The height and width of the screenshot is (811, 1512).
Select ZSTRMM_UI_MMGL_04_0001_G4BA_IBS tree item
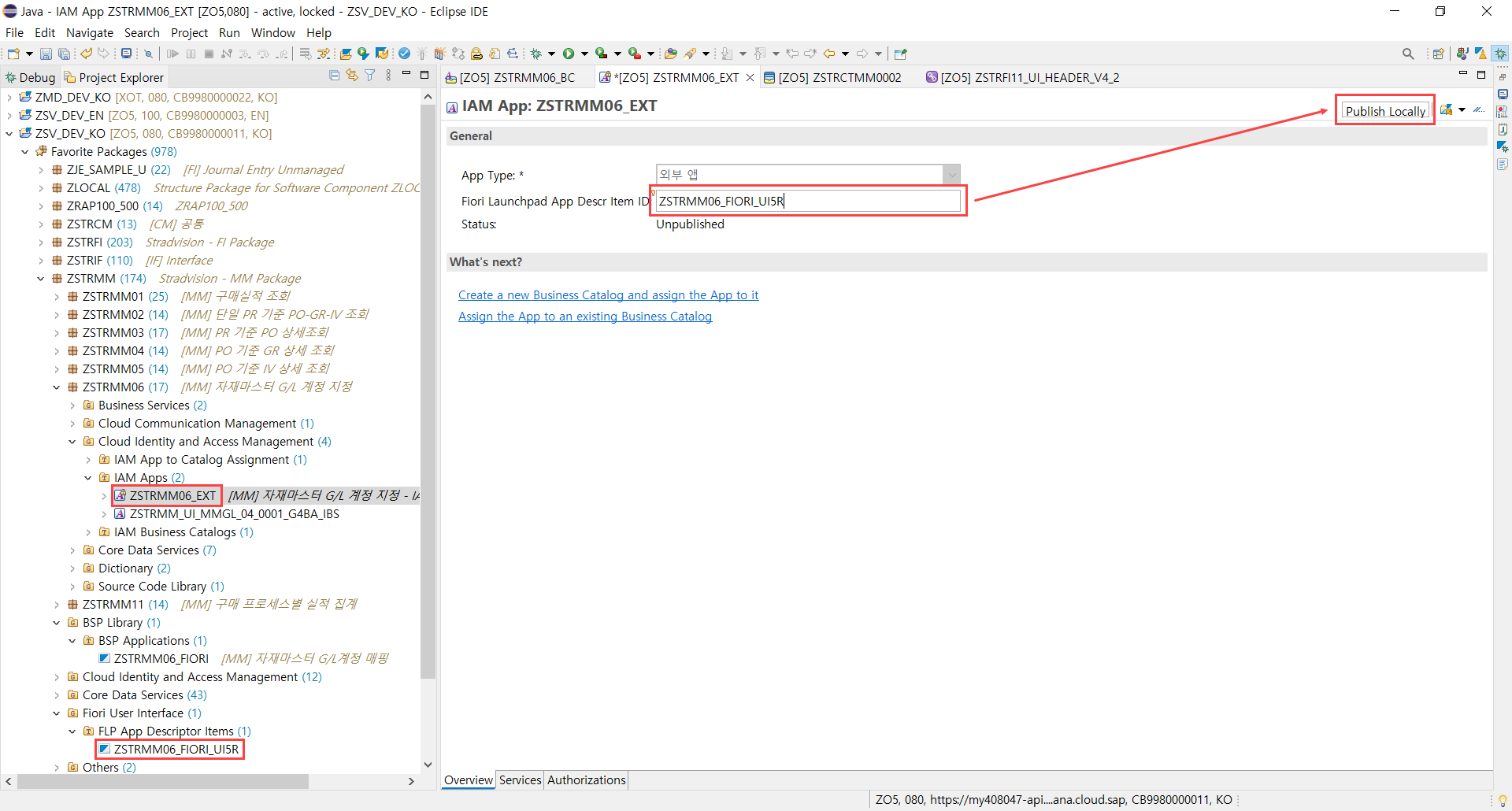click(x=234, y=514)
